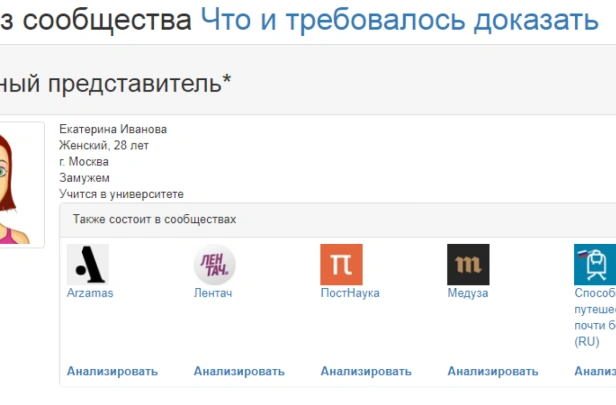Click the типичный представитель section heading

tap(116, 83)
